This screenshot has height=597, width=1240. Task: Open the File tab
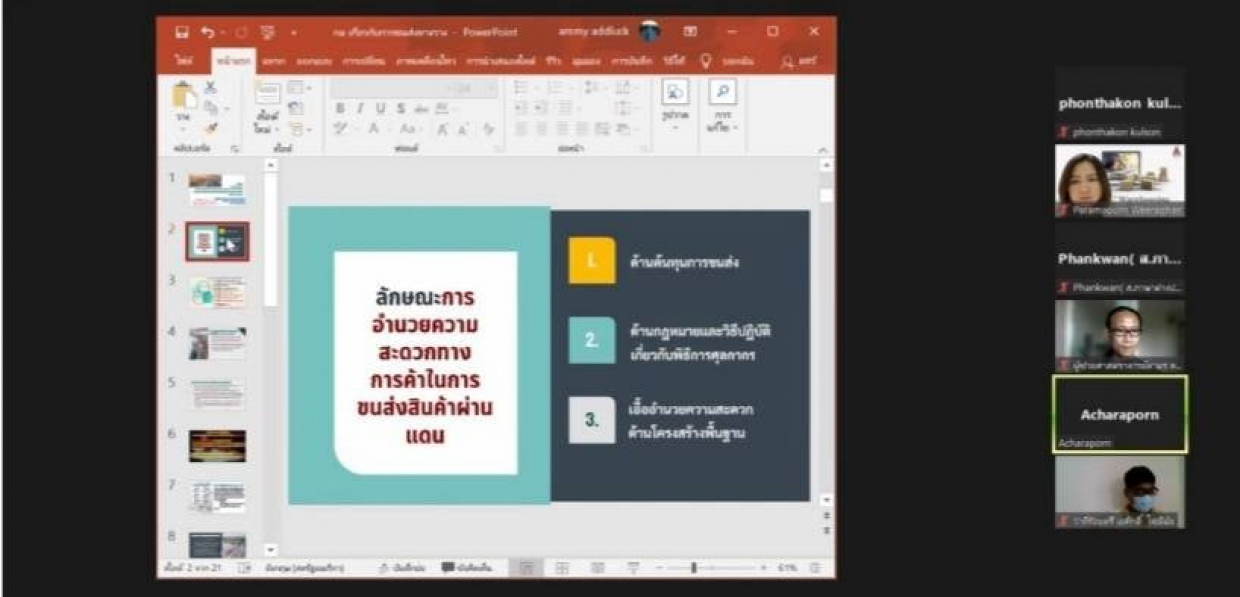click(x=184, y=61)
